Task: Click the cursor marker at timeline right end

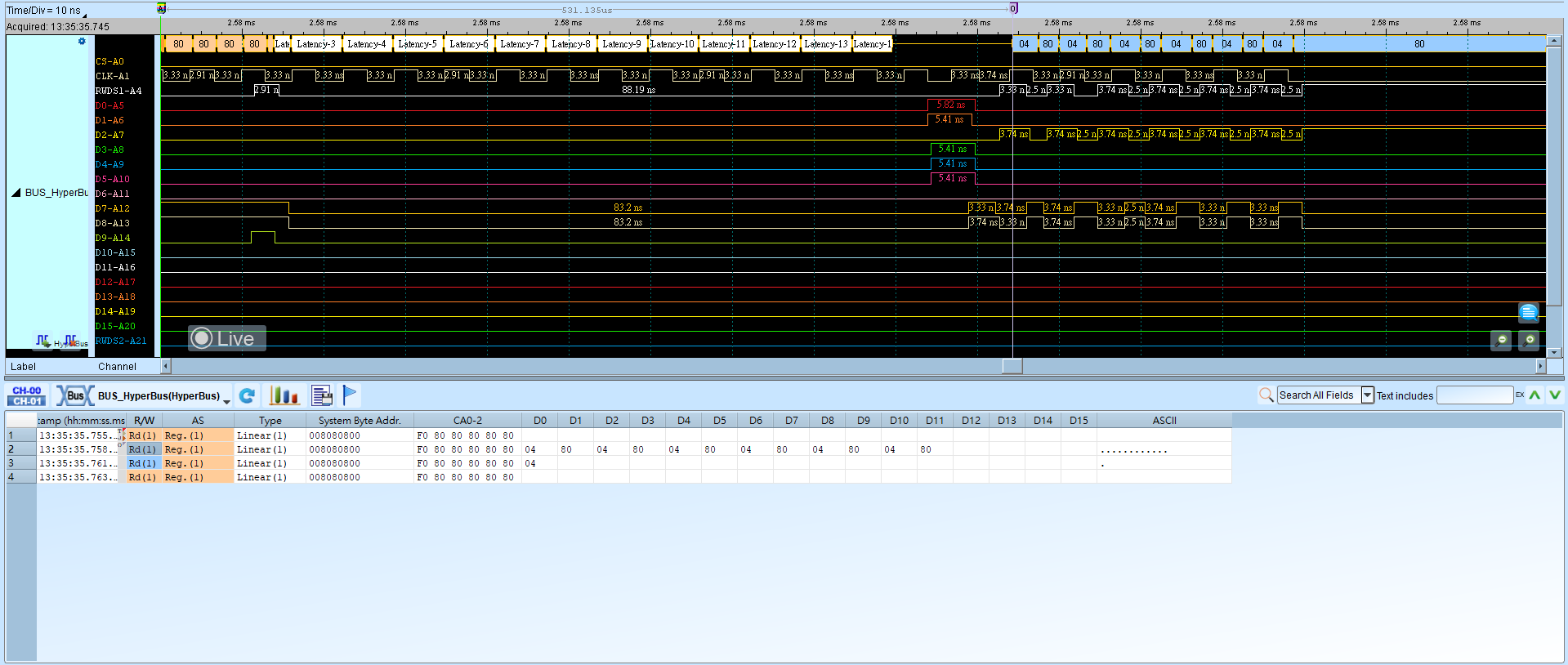Action: (1013, 8)
